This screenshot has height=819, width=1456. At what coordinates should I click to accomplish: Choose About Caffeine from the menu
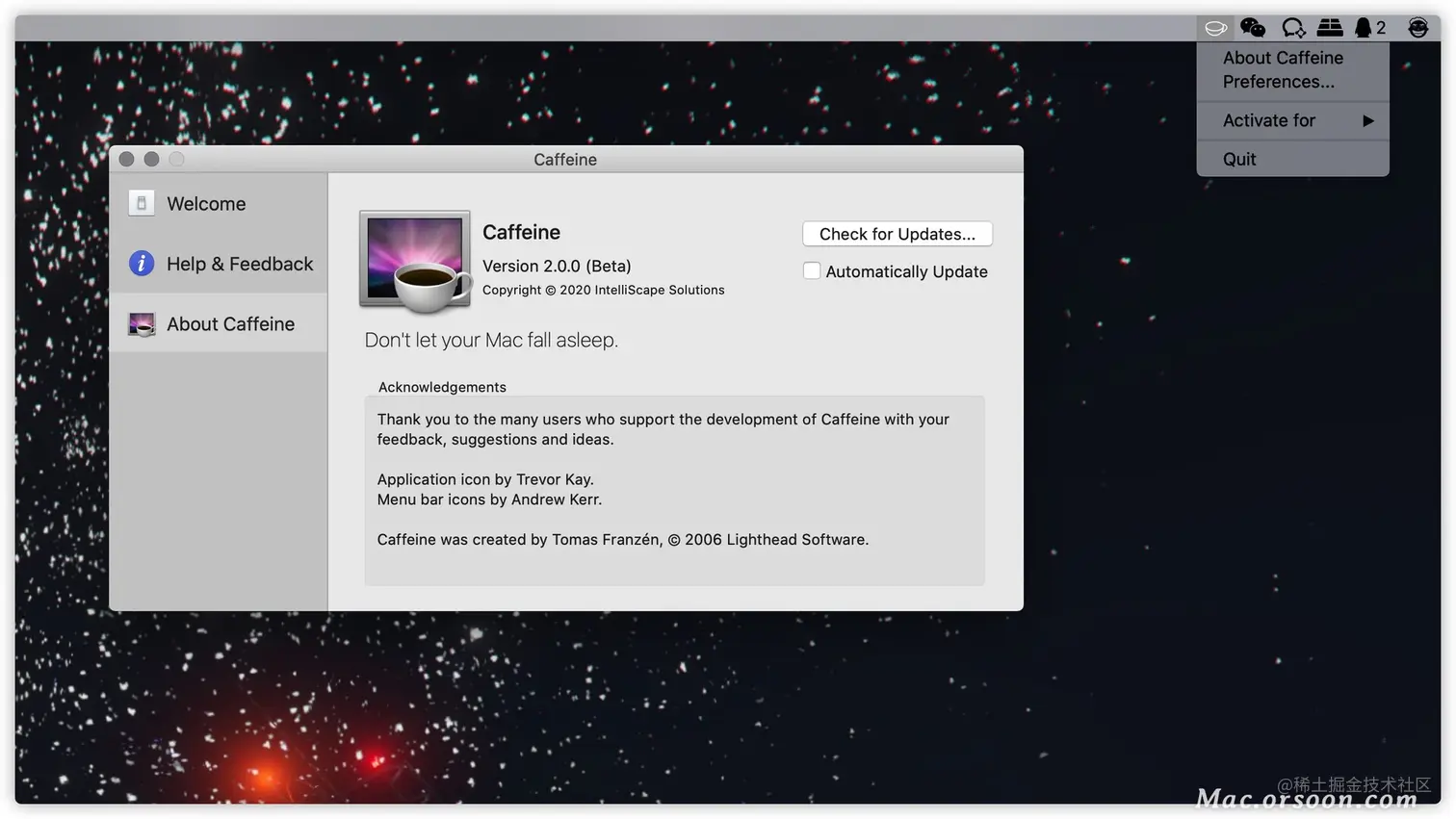(1283, 58)
